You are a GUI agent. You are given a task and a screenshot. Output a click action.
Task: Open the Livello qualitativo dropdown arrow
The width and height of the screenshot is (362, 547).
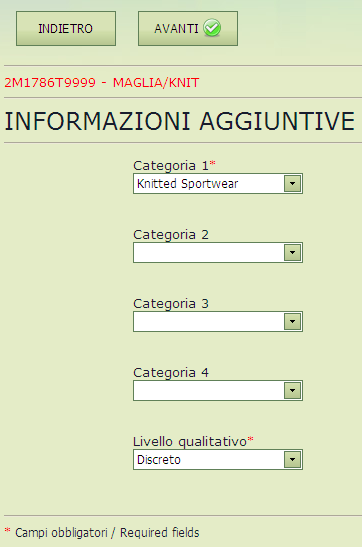click(293, 460)
